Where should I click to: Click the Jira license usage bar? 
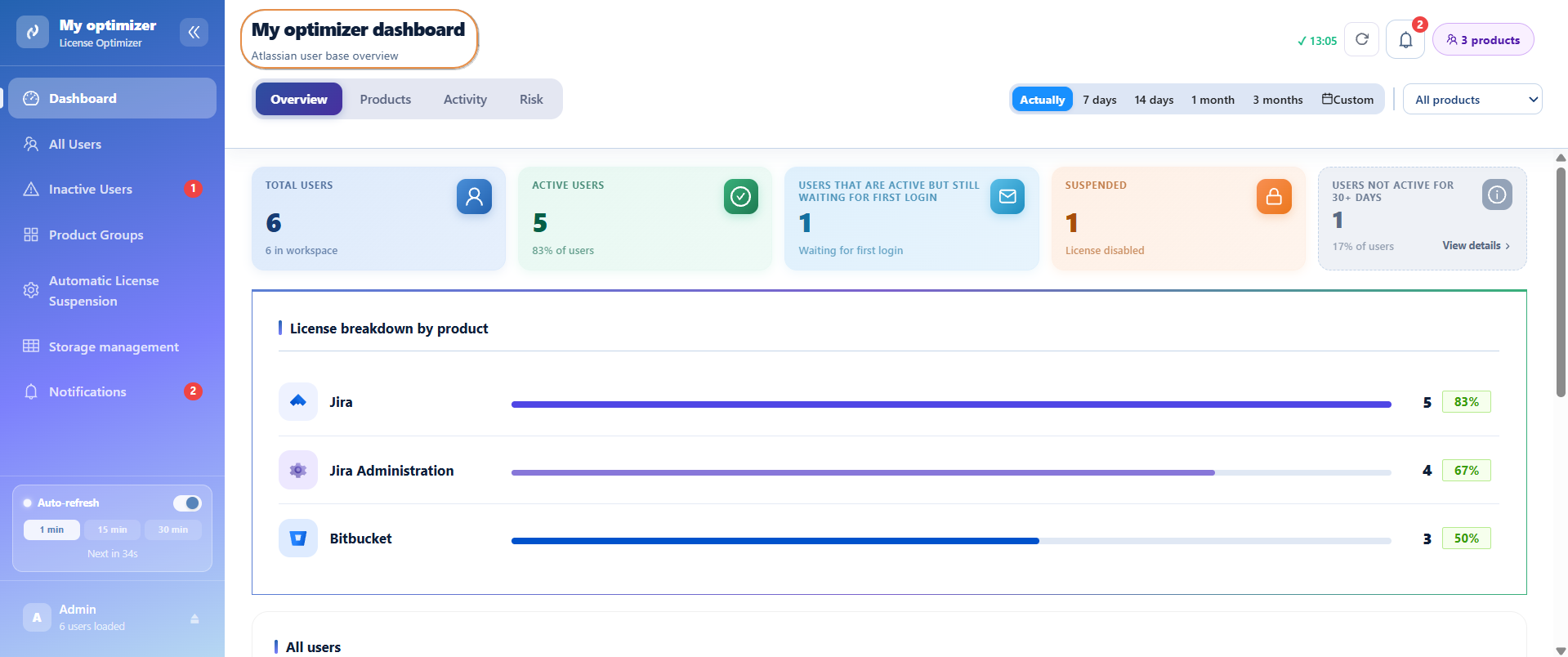point(951,404)
